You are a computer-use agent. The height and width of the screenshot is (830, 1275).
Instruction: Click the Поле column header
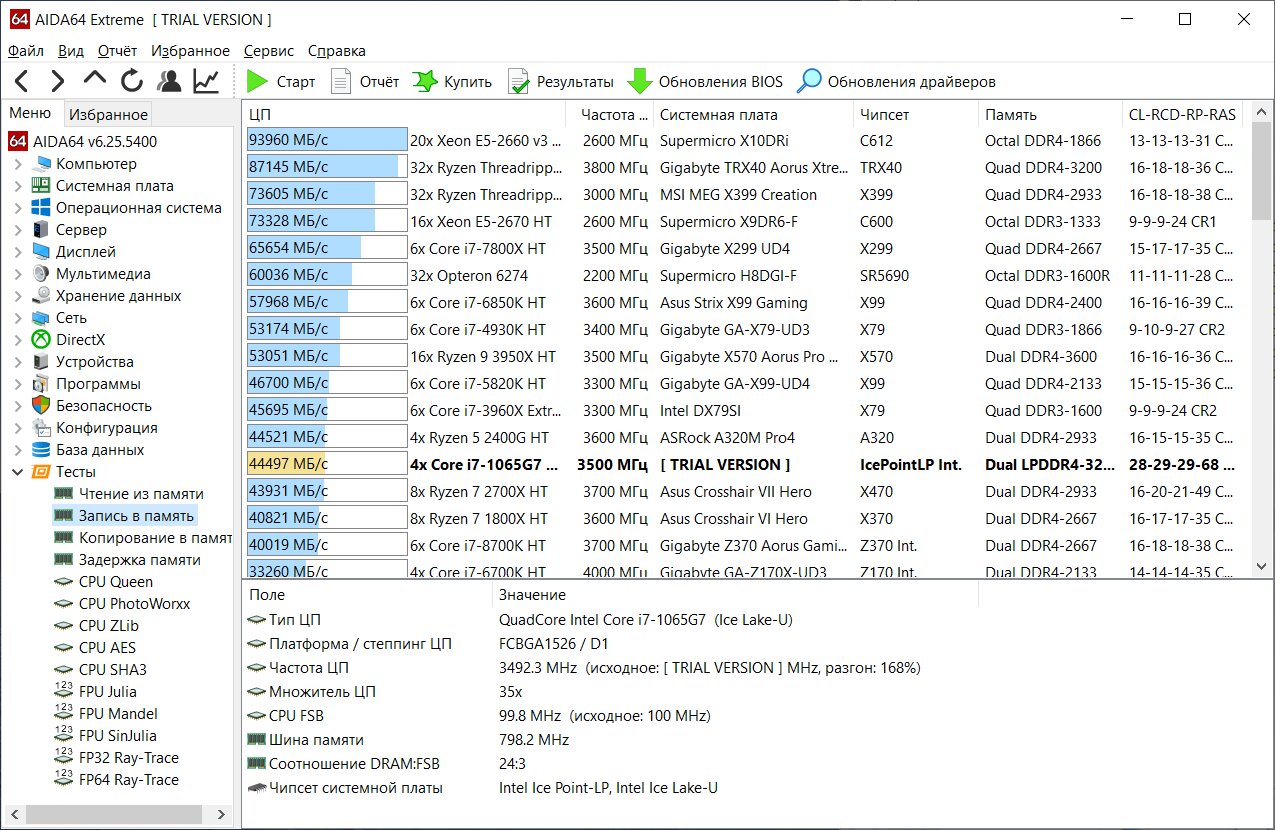pos(367,595)
